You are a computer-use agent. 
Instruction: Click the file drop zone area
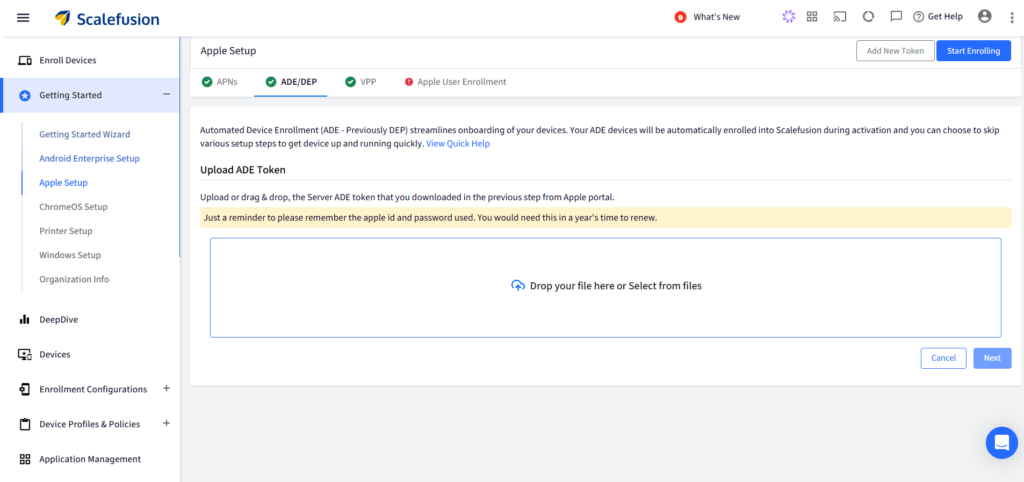[605, 287]
